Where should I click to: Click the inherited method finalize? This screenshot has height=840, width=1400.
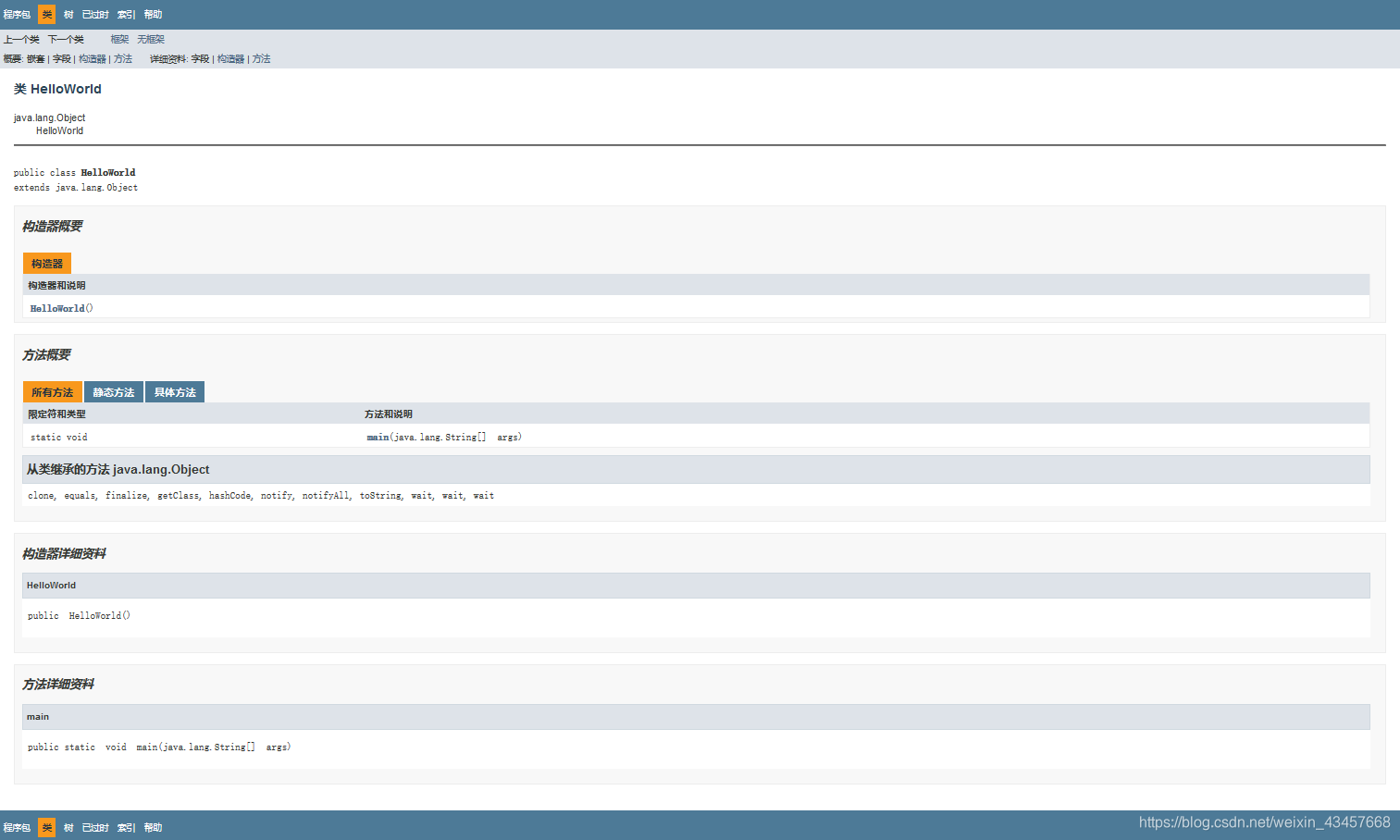click(126, 496)
